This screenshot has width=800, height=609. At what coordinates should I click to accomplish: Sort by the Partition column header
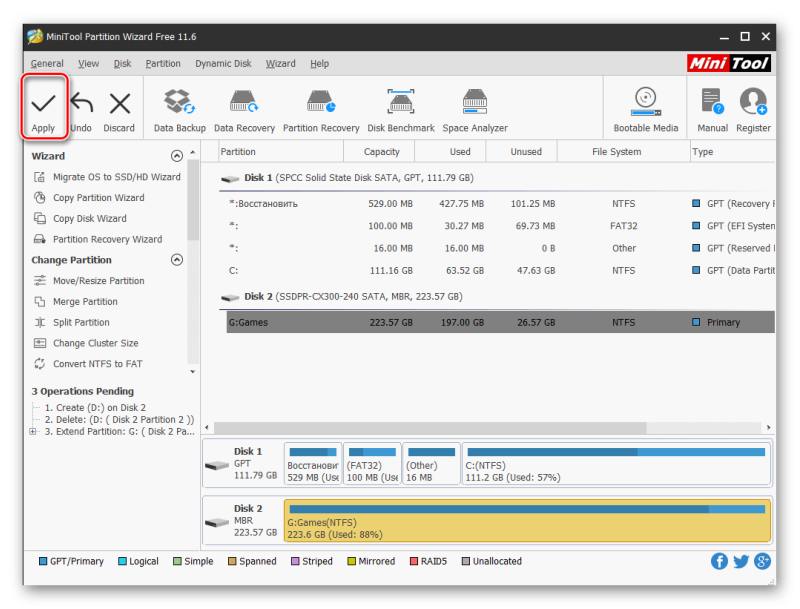[x=281, y=152]
